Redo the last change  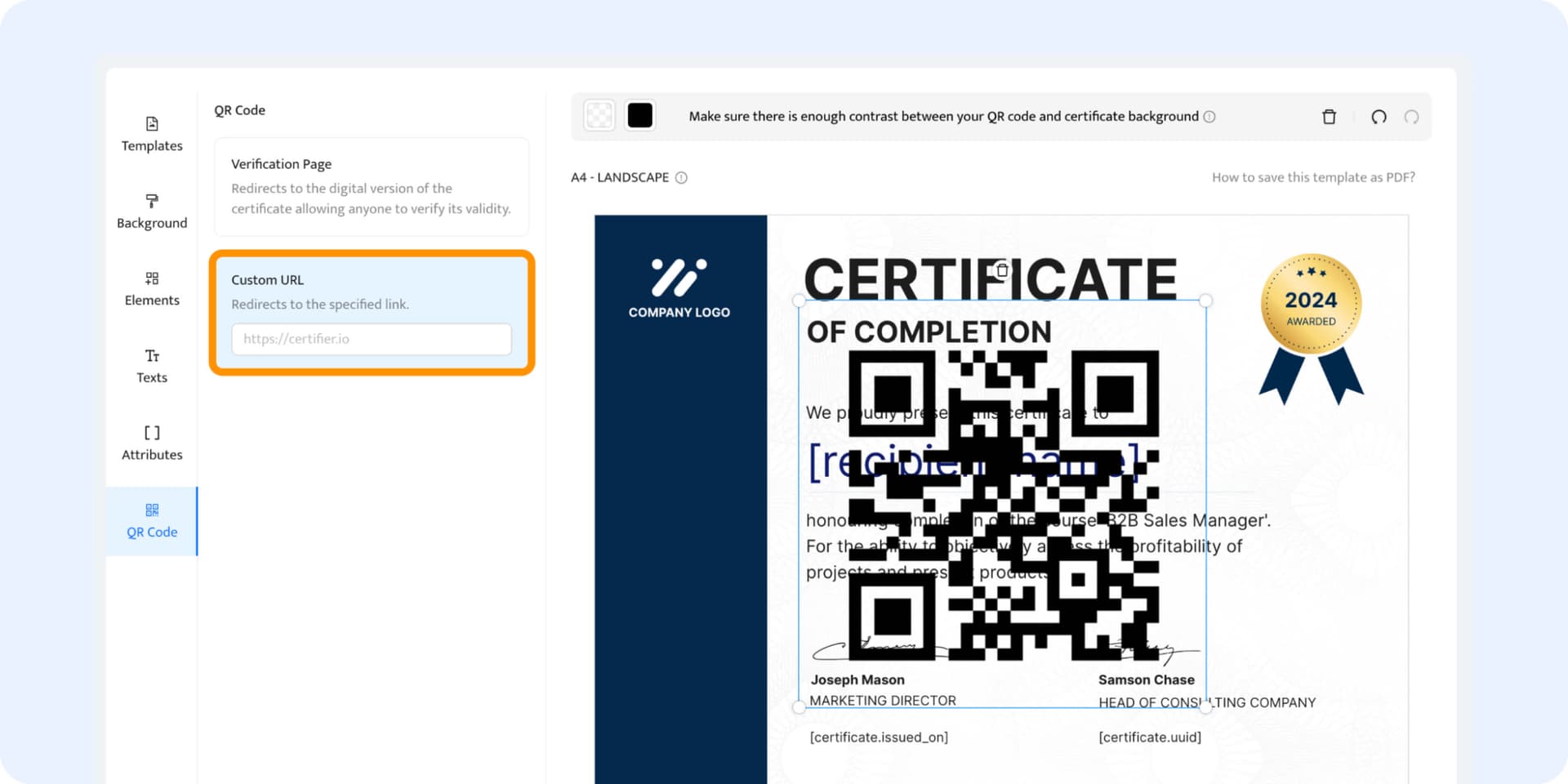coord(1412,117)
